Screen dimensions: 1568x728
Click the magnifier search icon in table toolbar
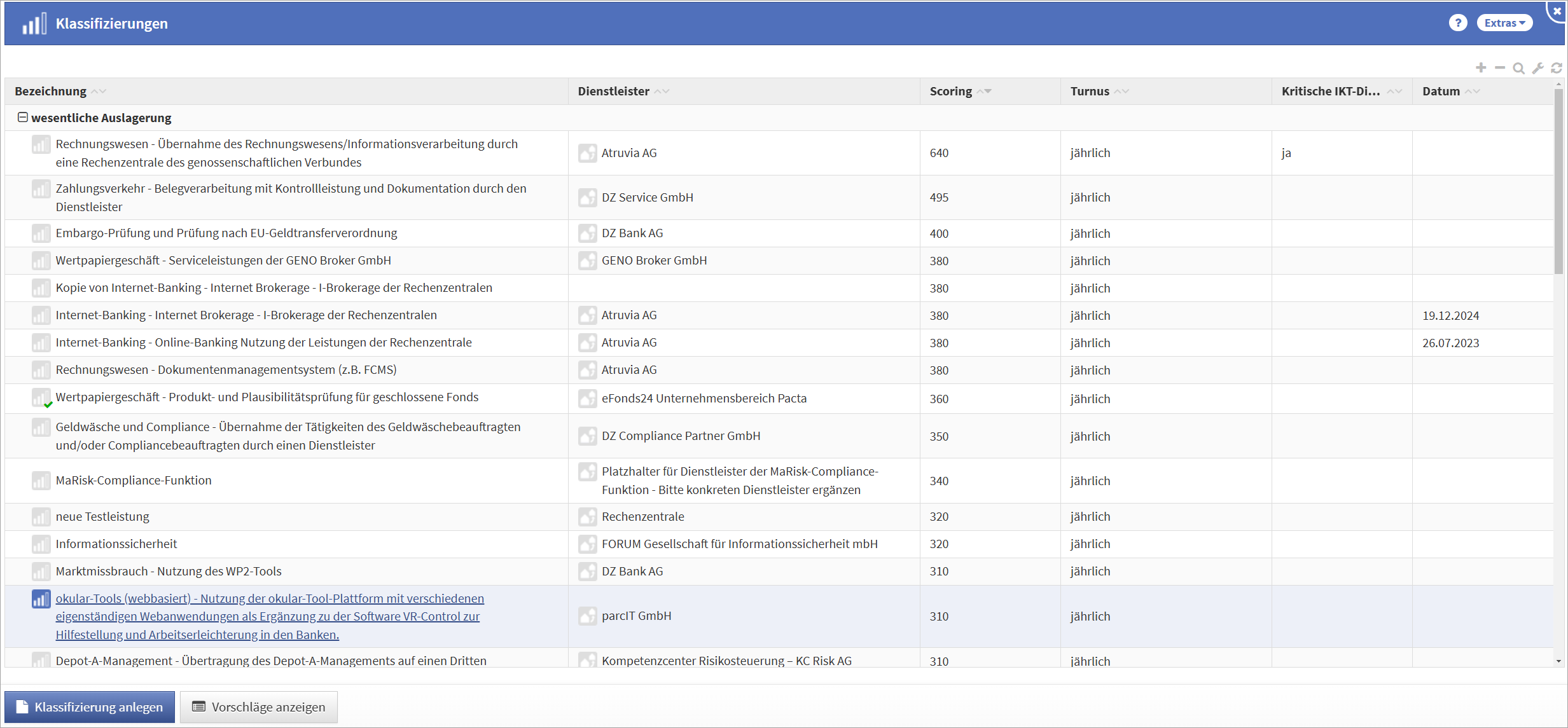click(1518, 68)
